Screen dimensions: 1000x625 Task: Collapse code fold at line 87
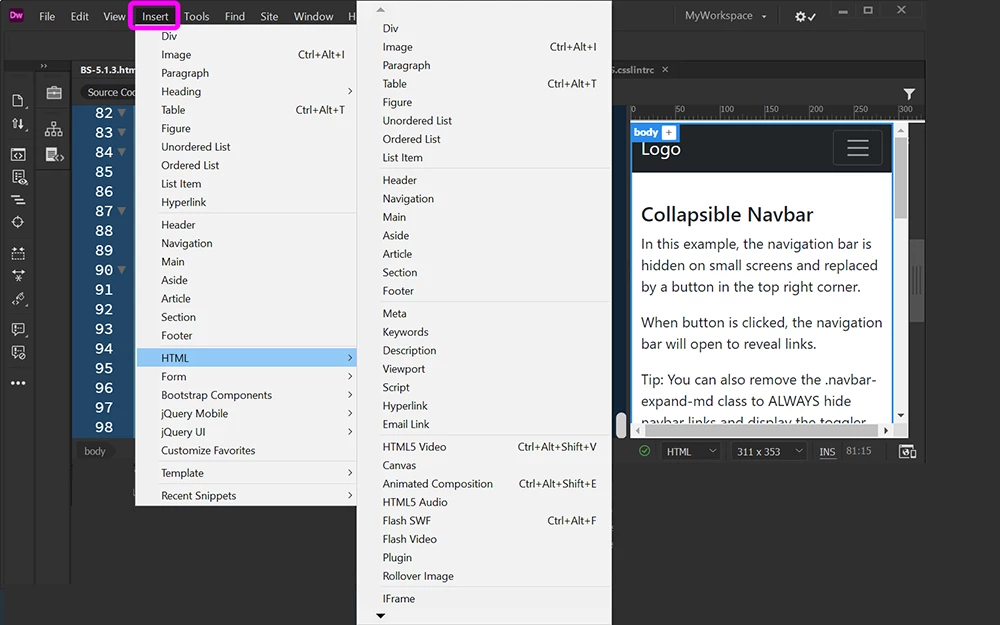[x=121, y=211]
